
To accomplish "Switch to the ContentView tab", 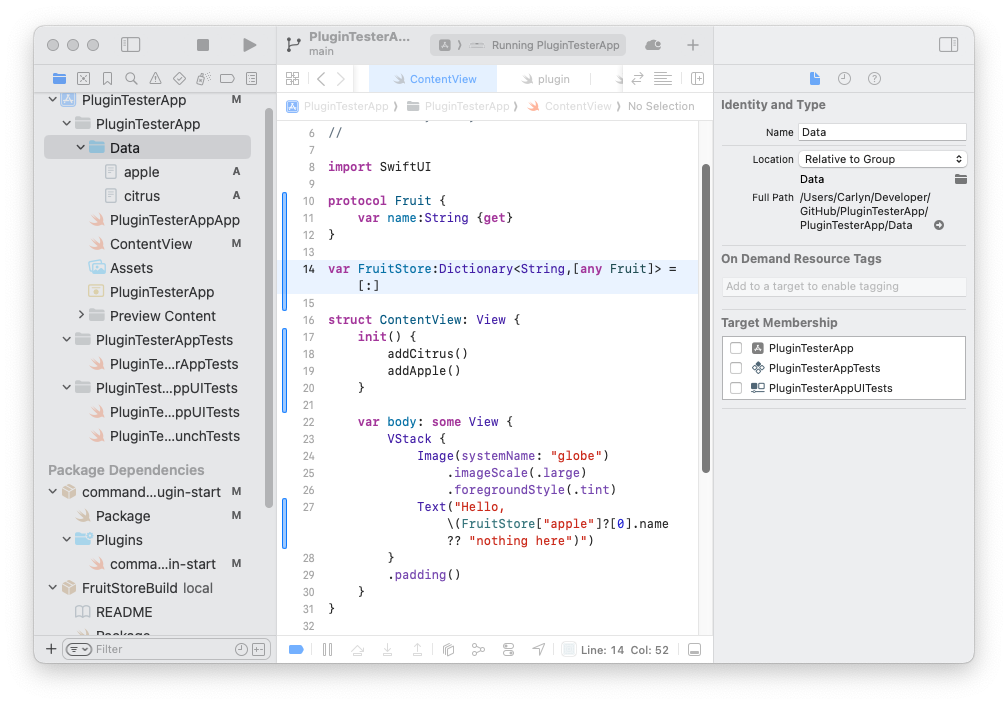I will coord(433,79).
